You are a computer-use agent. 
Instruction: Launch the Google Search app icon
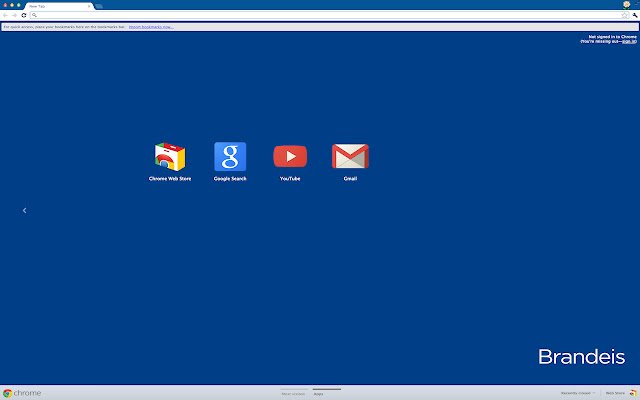pyautogui.click(x=230, y=156)
